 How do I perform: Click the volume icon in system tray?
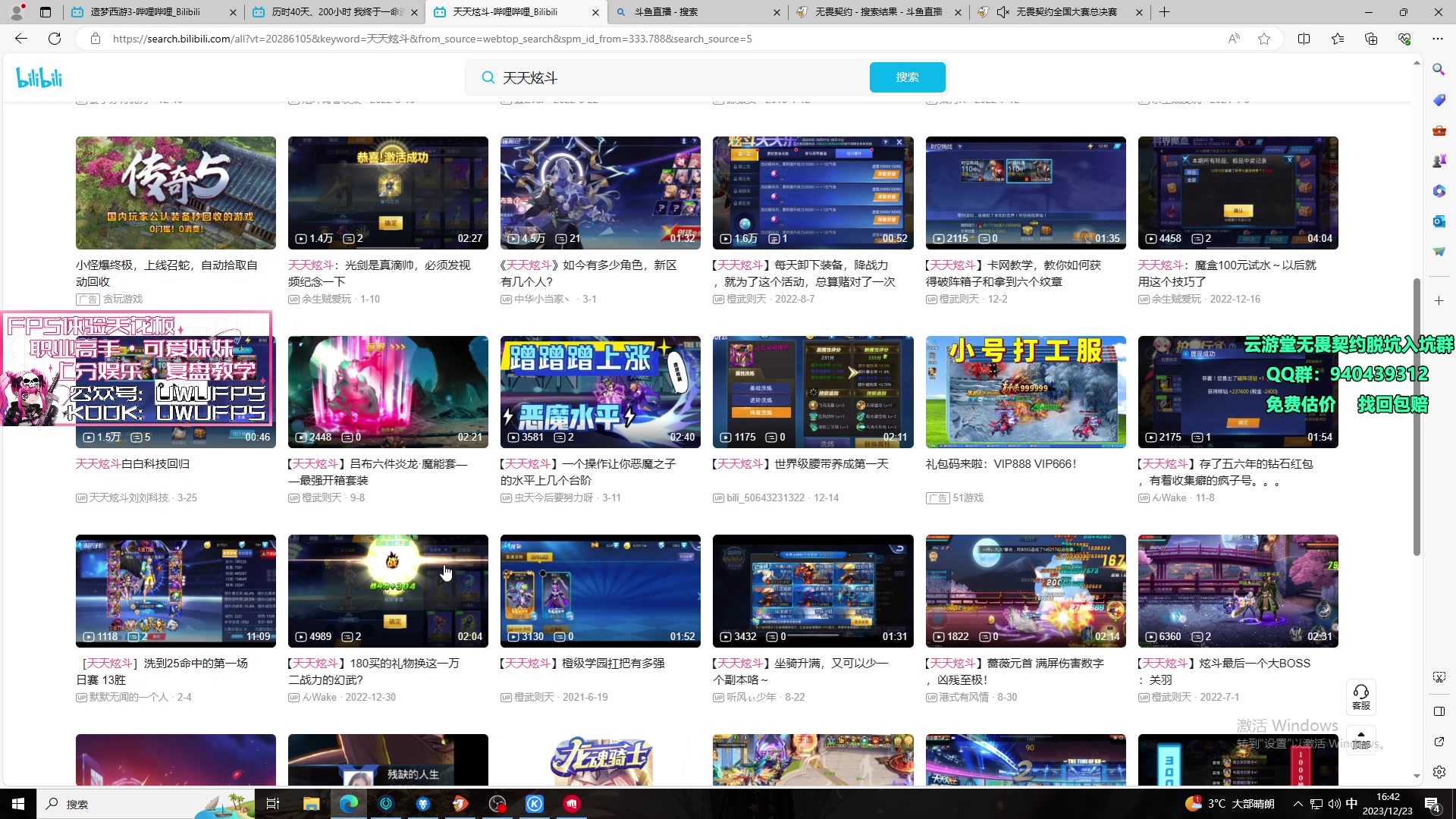pyautogui.click(x=1334, y=804)
